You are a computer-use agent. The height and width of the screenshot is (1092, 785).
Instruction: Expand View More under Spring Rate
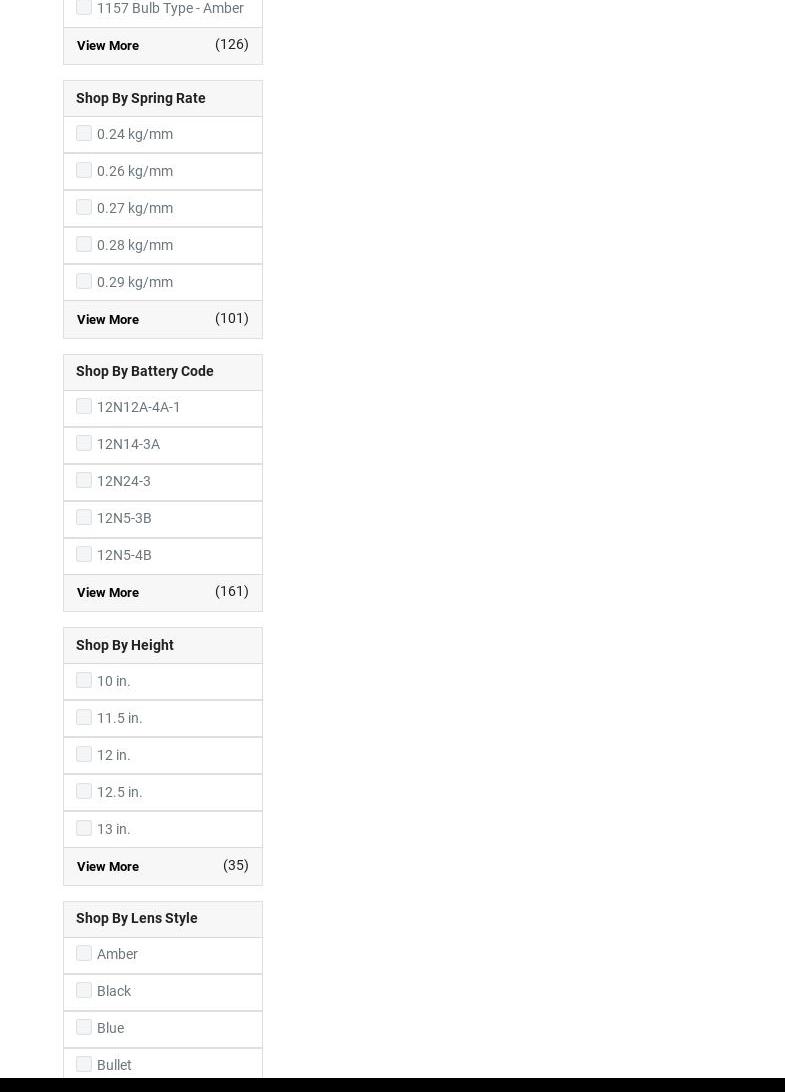[108, 319]
